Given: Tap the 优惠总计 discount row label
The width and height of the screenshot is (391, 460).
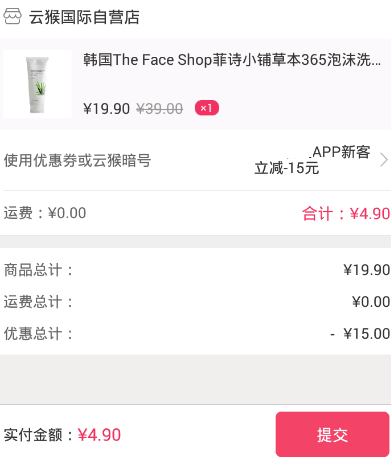Looking at the screenshot, I should (x=38, y=334).
